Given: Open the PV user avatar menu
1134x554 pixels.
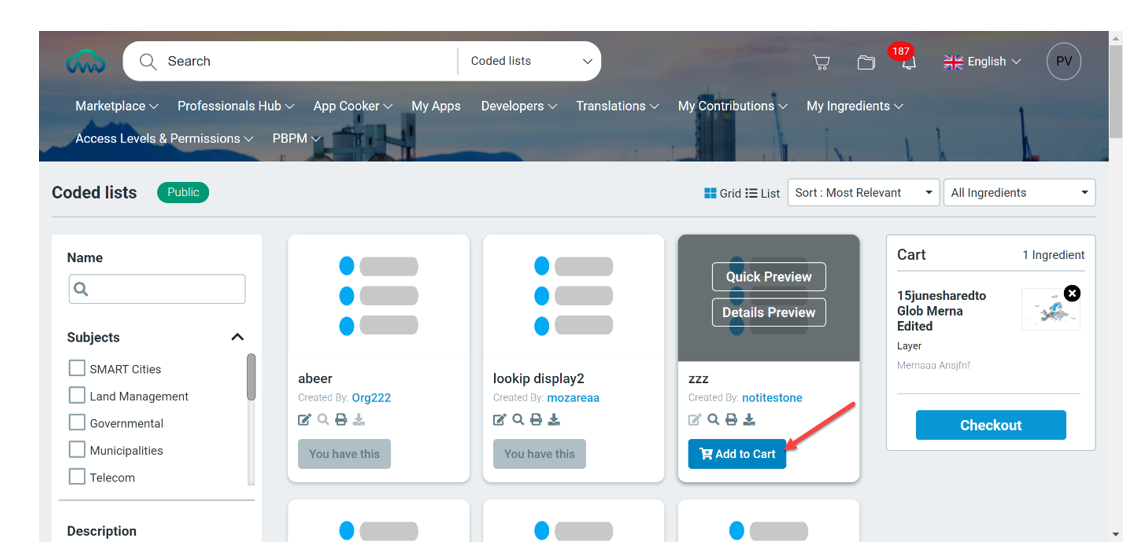Looking at the screenshot, I should (x=1064, y=61).
